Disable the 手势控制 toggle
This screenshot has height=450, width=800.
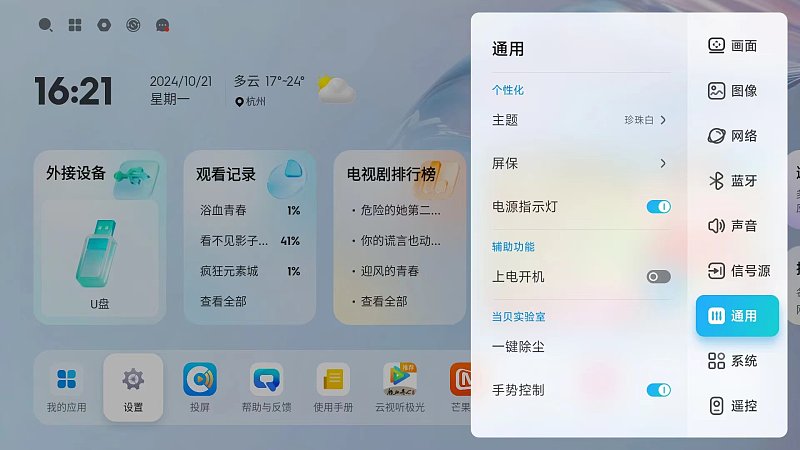click(x=659, y=390)
